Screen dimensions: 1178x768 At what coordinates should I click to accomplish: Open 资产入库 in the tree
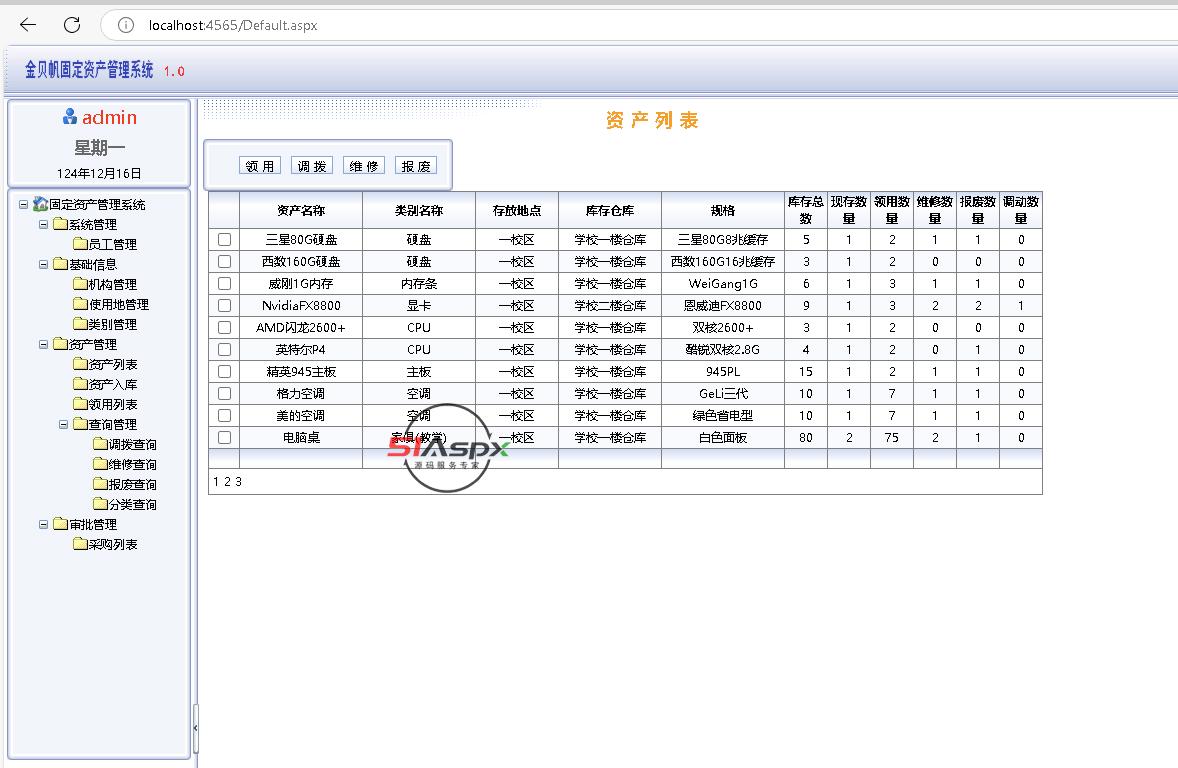tap(113, 384)
